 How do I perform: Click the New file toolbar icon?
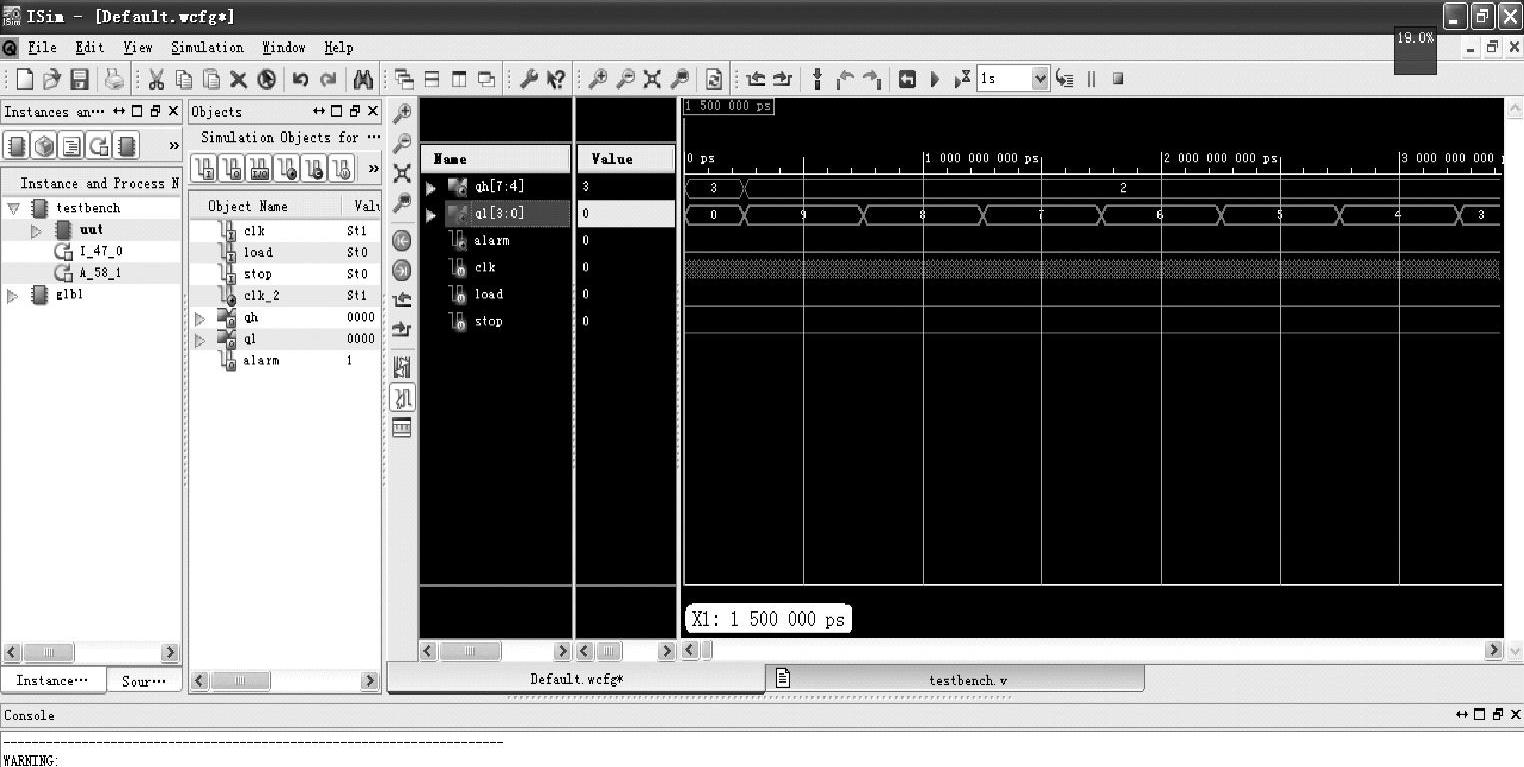pos(25,79)
